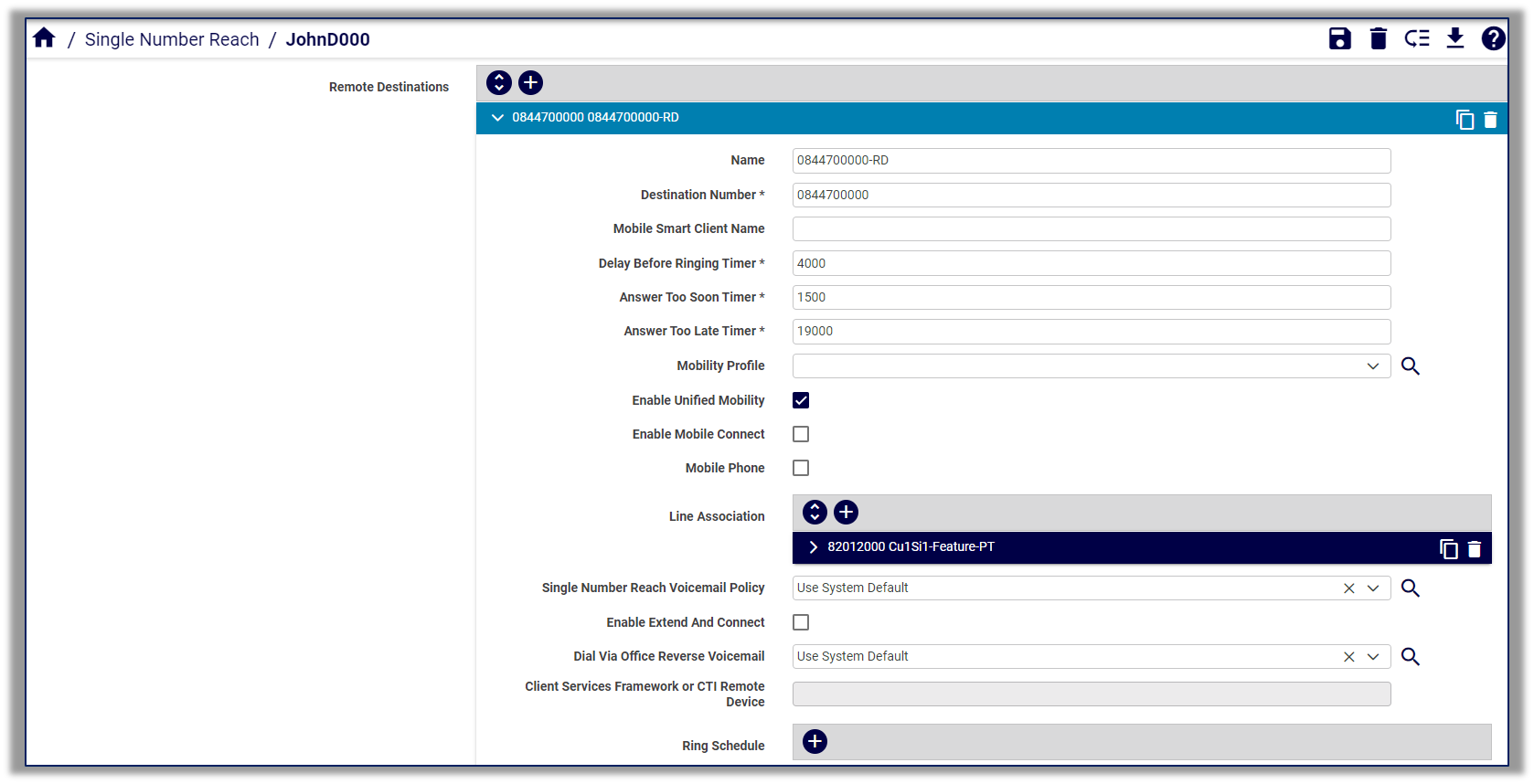The image size is (1534, 784).
Task: Save the record with the floppy disk icon
Action: (1339, 38)
